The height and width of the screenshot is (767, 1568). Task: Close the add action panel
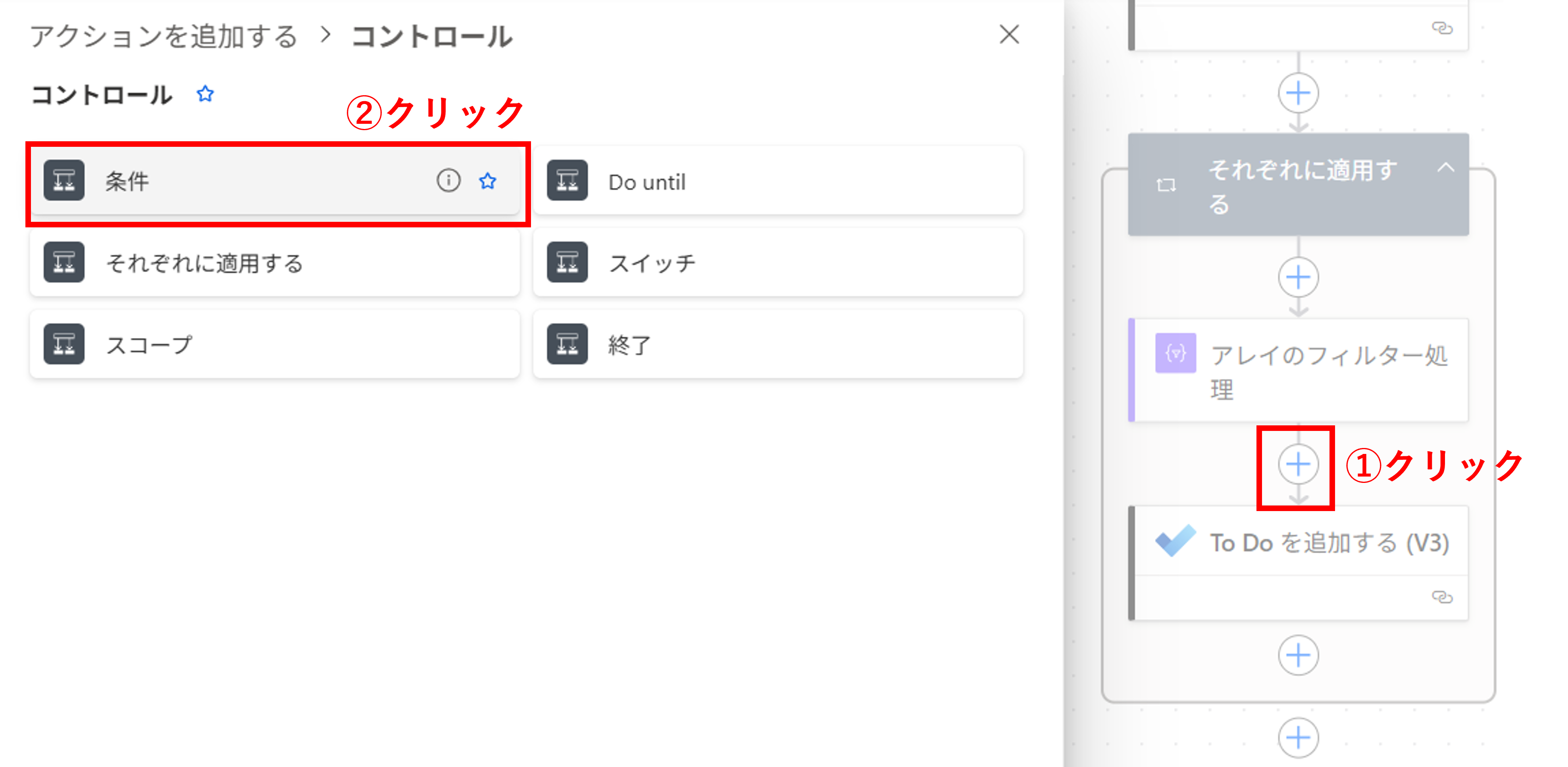point(1009,35)
